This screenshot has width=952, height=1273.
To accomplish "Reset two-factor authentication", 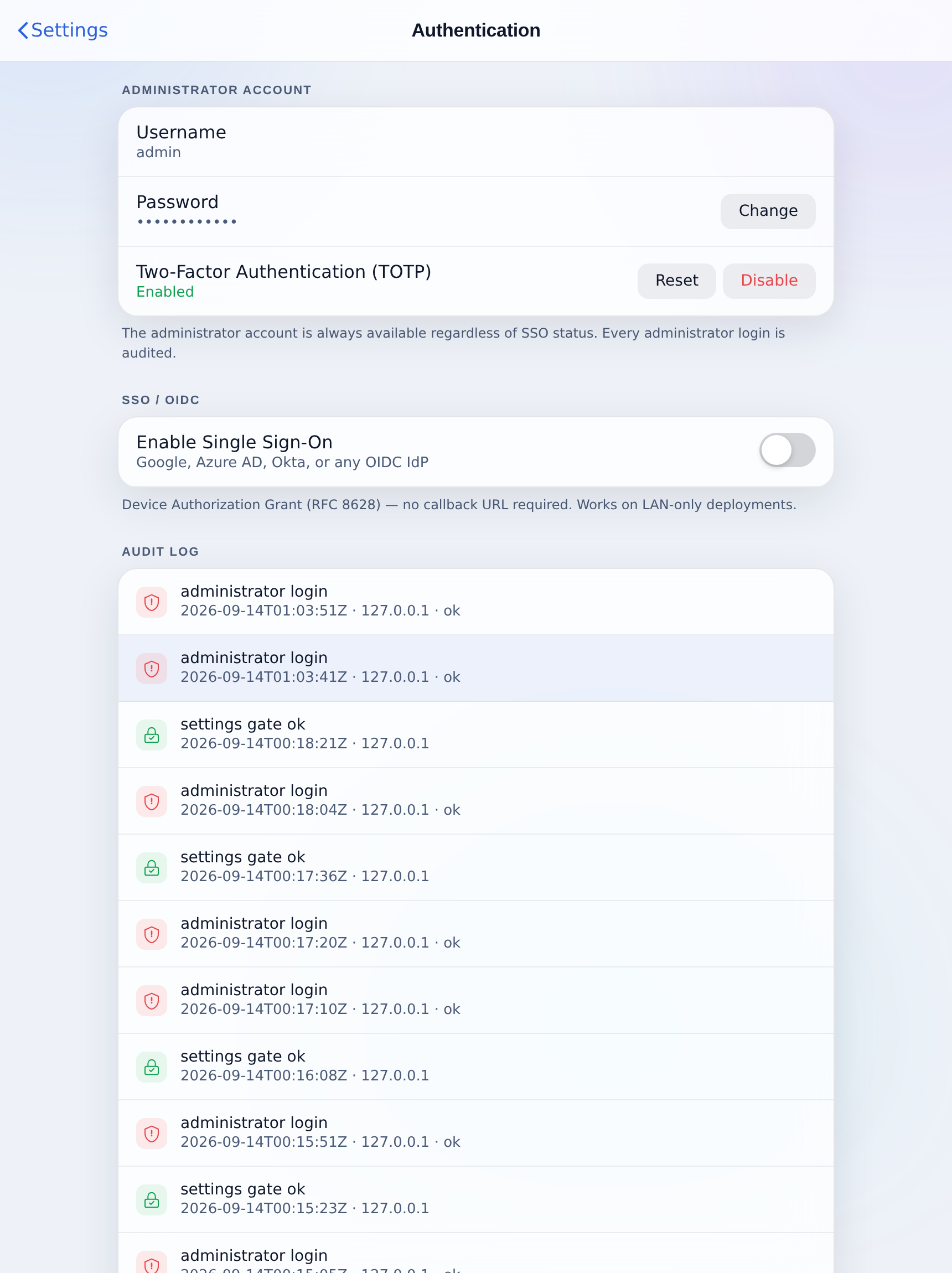I will (676, 281).
